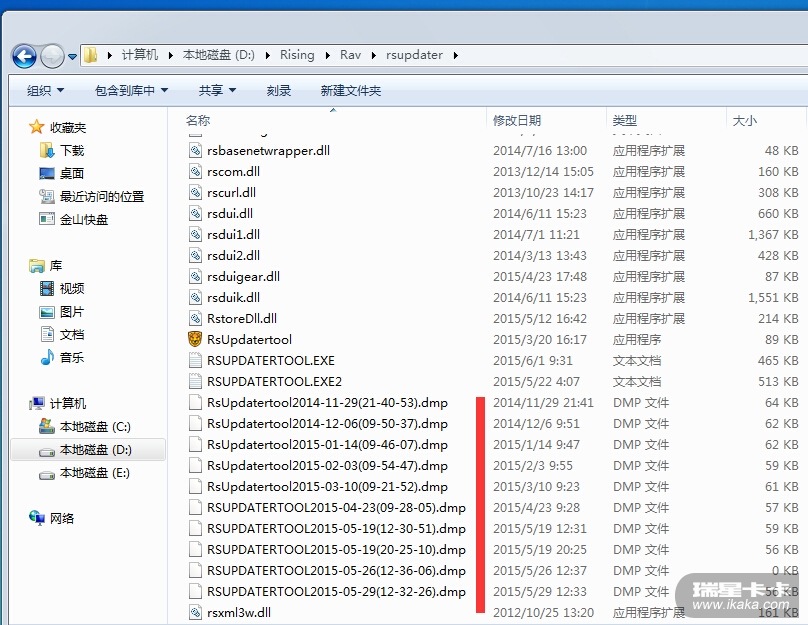This screenshot has height=625, width=808.
Task: Click the 刻录 toolbar button
Action: (x=279, y=91)
